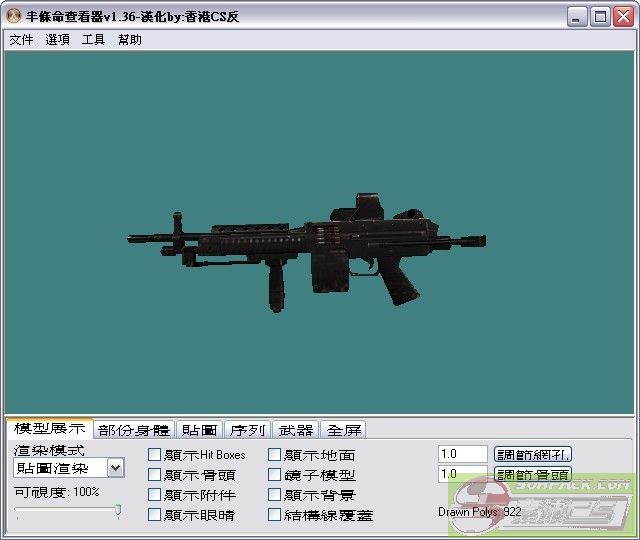Open the 文件 menu
The image size is (640, 540).
click(21, 40)
